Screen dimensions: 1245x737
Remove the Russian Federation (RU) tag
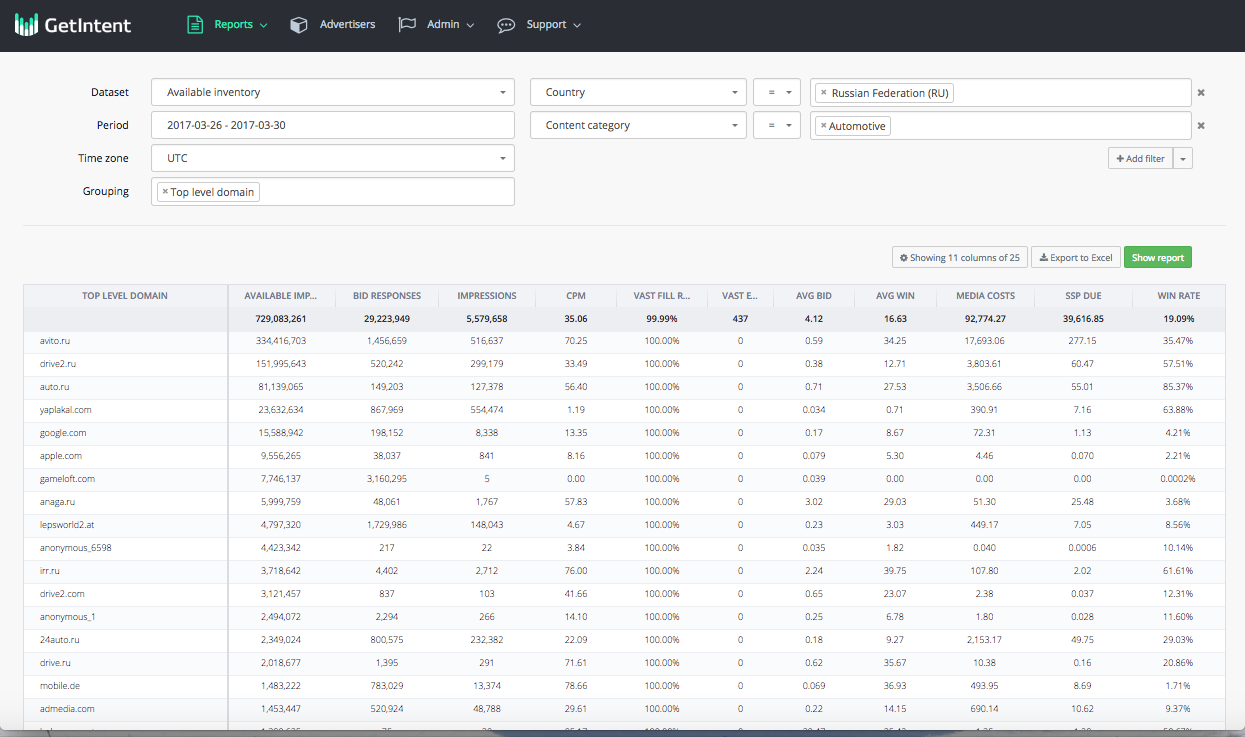pyautogui.click(x=823, y=93)
